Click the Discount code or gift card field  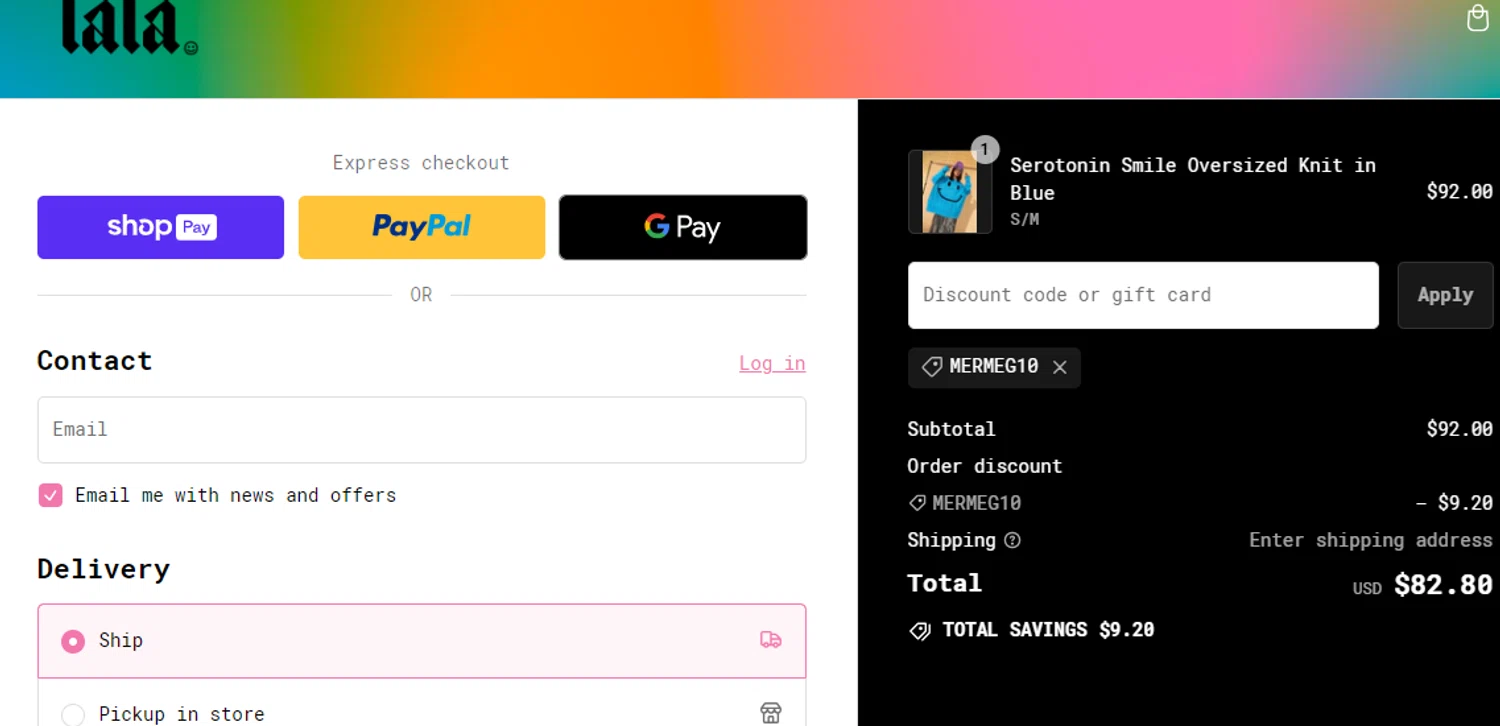pos(1143,295)
